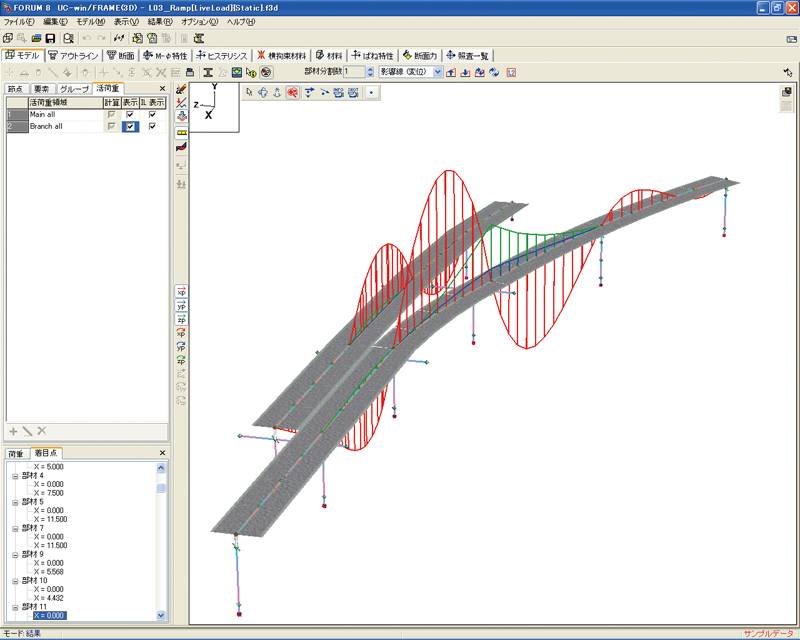
Task: Switch to the 断面力 tab
Action: [420, 56]
